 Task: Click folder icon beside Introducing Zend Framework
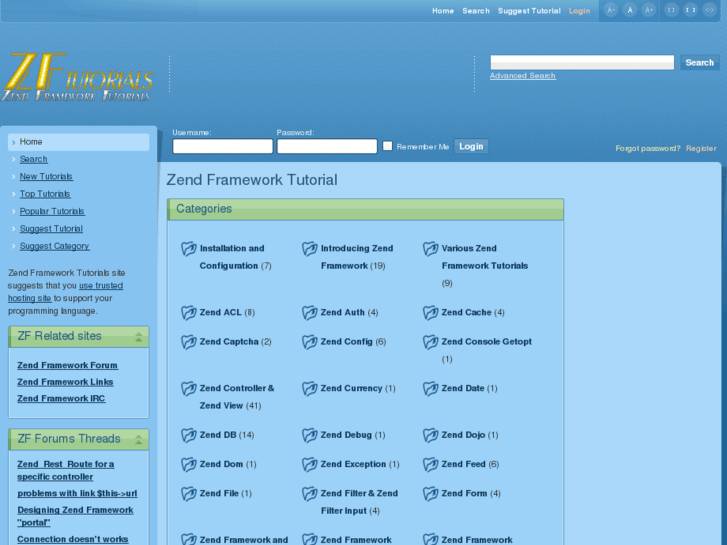(310, 249)
